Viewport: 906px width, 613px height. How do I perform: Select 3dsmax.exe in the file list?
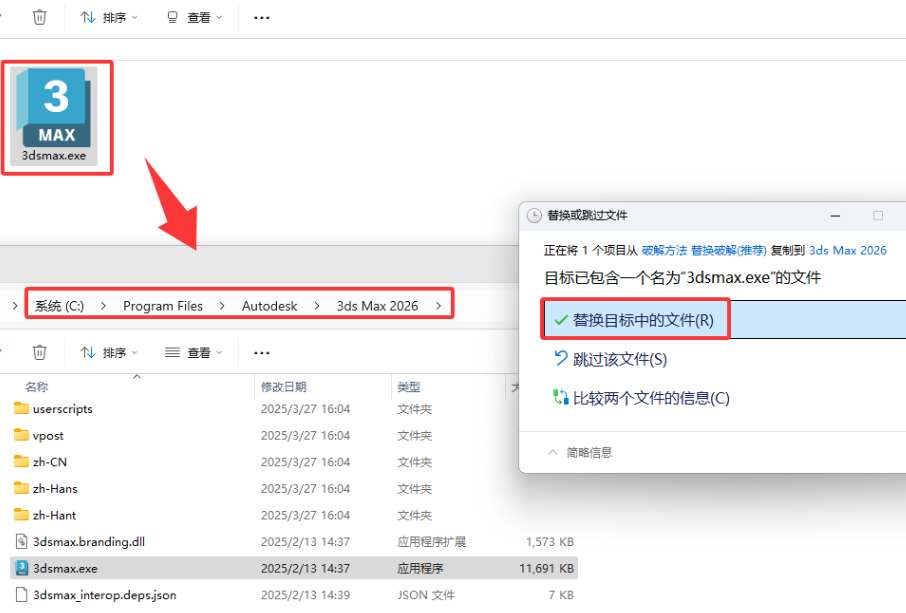click(65, 568)
